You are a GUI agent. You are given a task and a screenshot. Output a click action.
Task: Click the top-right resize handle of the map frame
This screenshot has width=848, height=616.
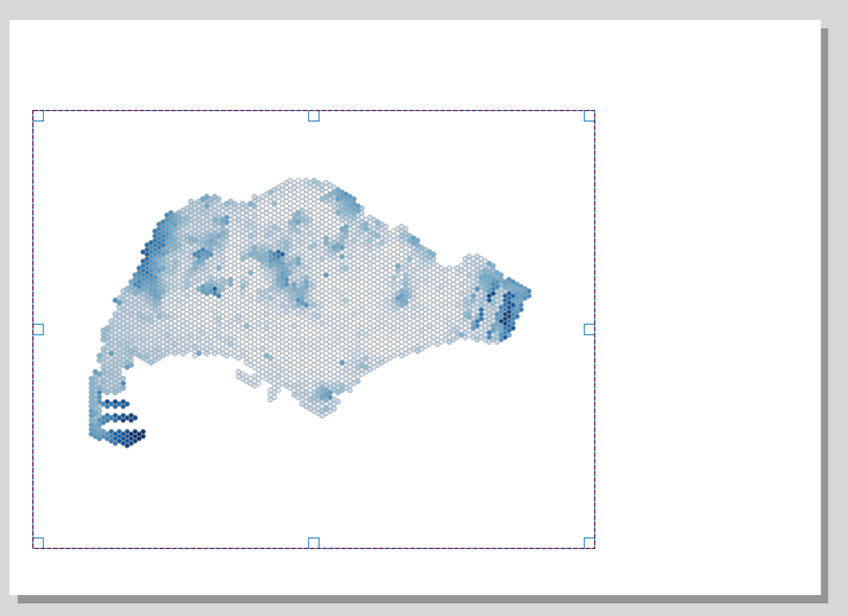[589, 116]
